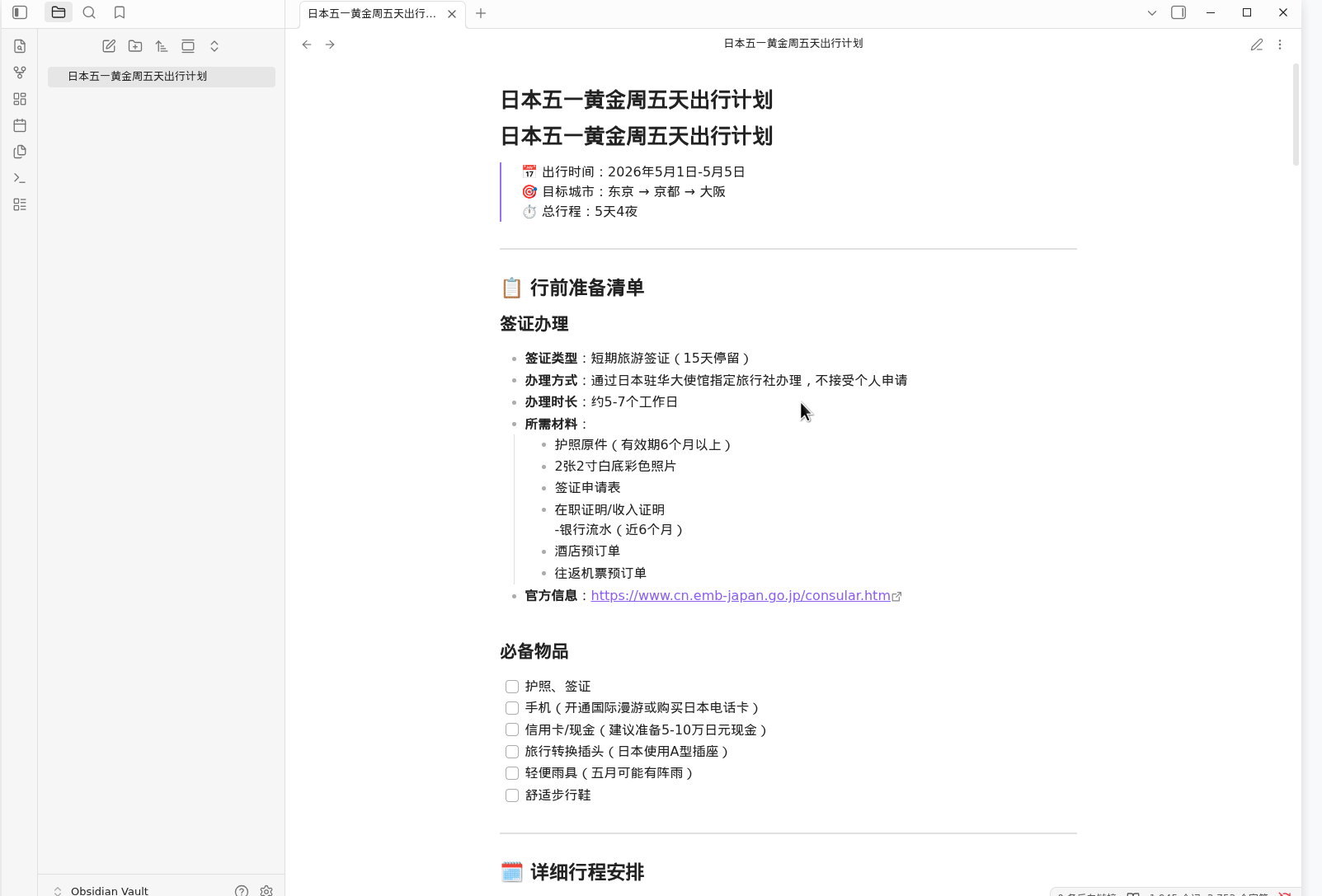Open the tab list dropdown chevron
Viewport: 1322px width, 896px height.
pos(1151,12)
